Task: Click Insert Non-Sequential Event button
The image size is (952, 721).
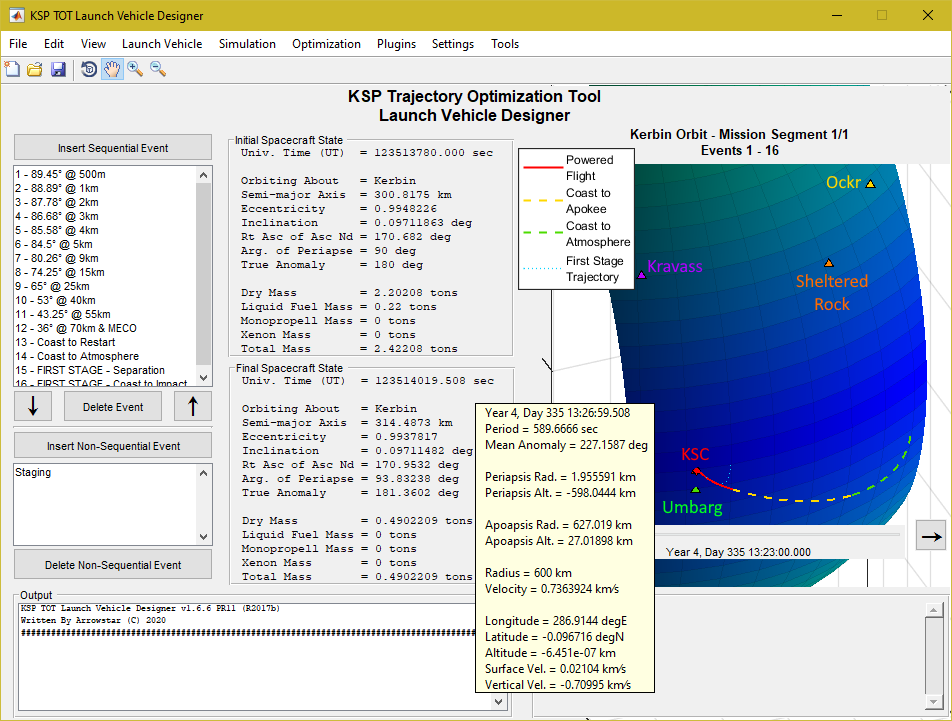Action: [113, 445]
